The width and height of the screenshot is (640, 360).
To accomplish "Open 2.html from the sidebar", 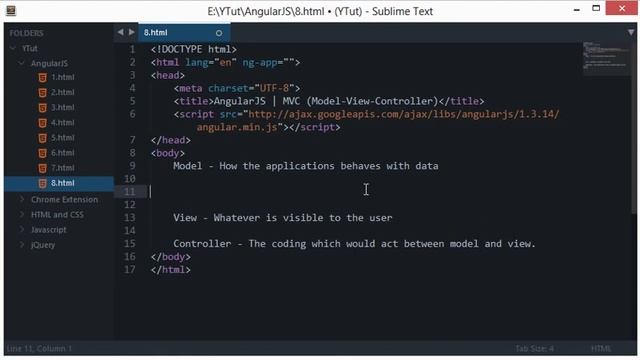I will click(x=62, y=92).
